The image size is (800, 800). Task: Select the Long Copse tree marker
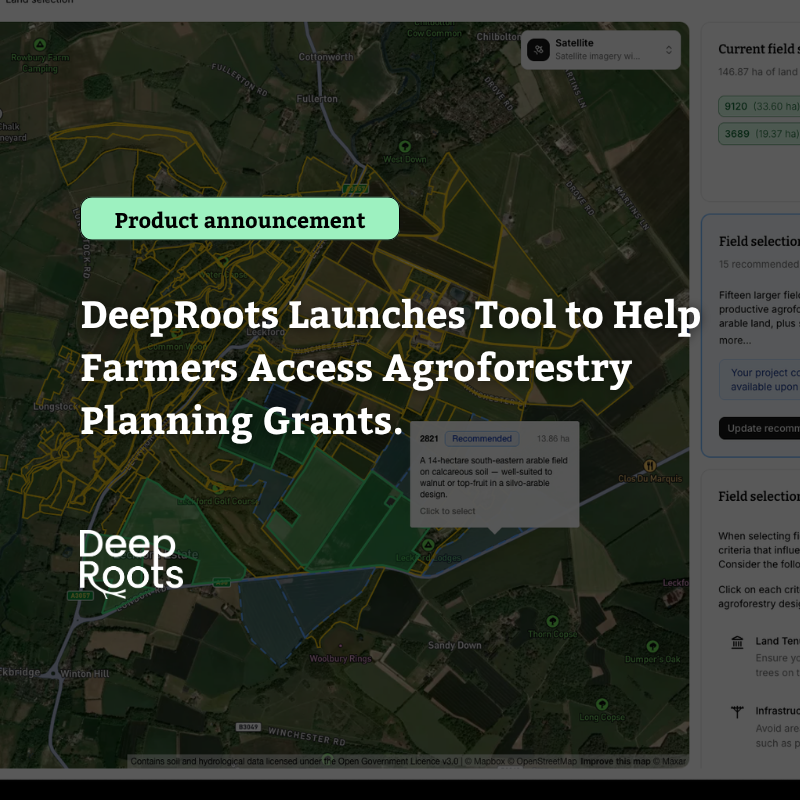(x=602, y=704)
